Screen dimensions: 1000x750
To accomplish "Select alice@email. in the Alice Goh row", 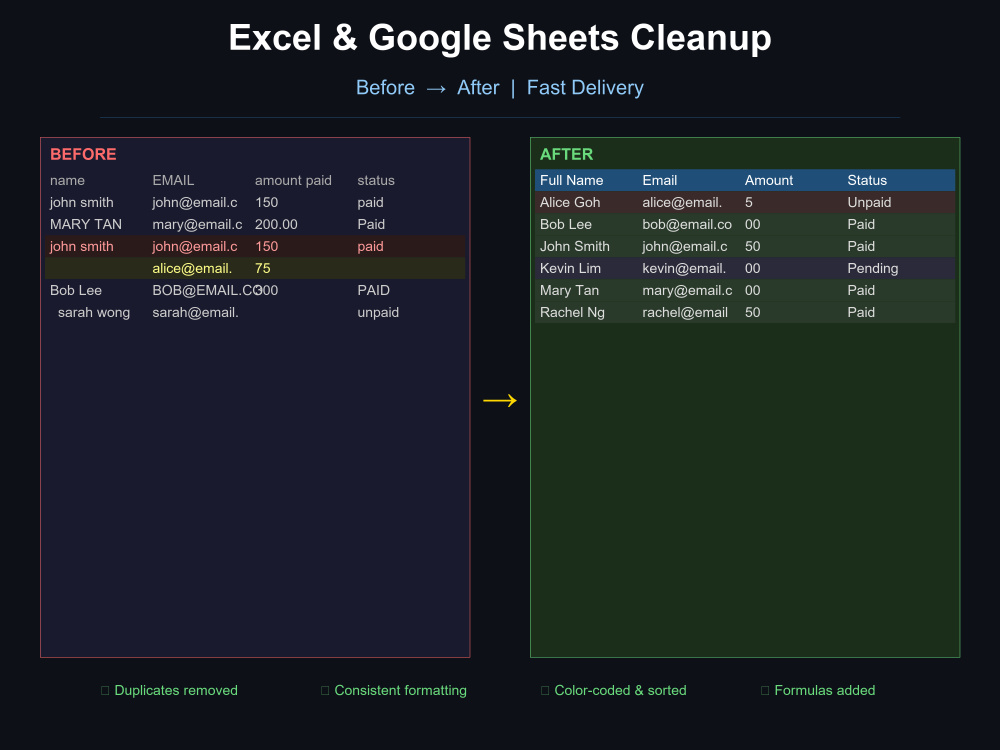I will click(682, 202).
